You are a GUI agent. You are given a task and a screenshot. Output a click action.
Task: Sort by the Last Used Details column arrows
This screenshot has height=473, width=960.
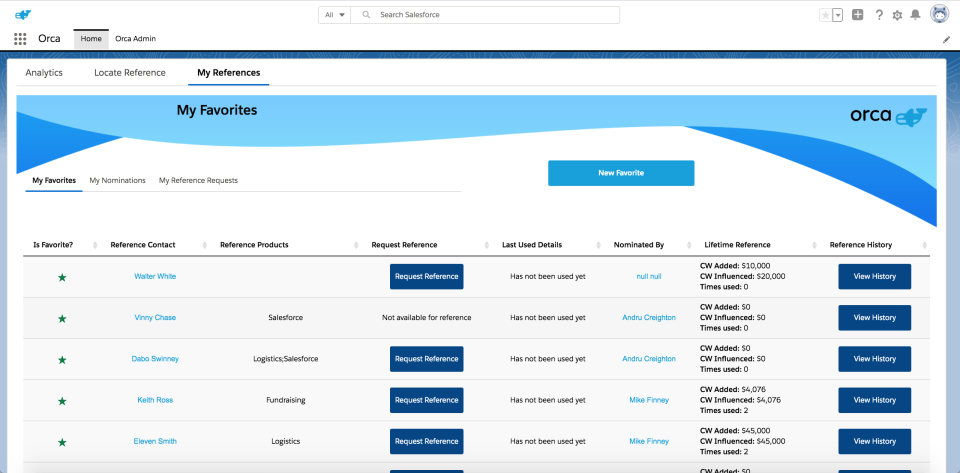[598, 245]
